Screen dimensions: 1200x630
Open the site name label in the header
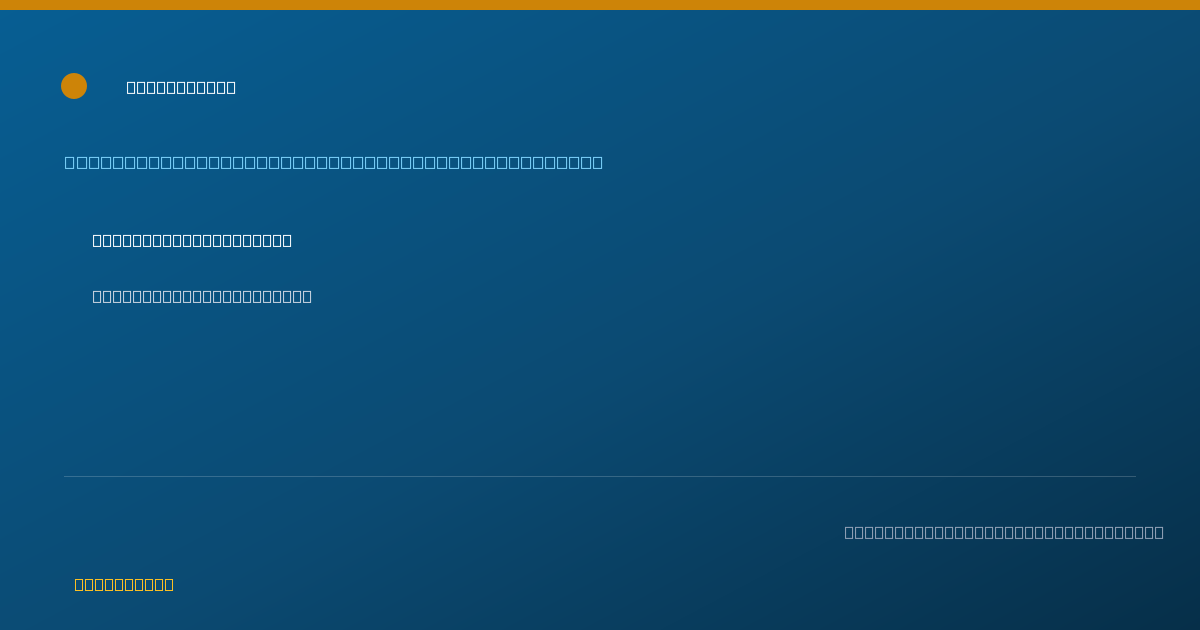click(181, 87)
